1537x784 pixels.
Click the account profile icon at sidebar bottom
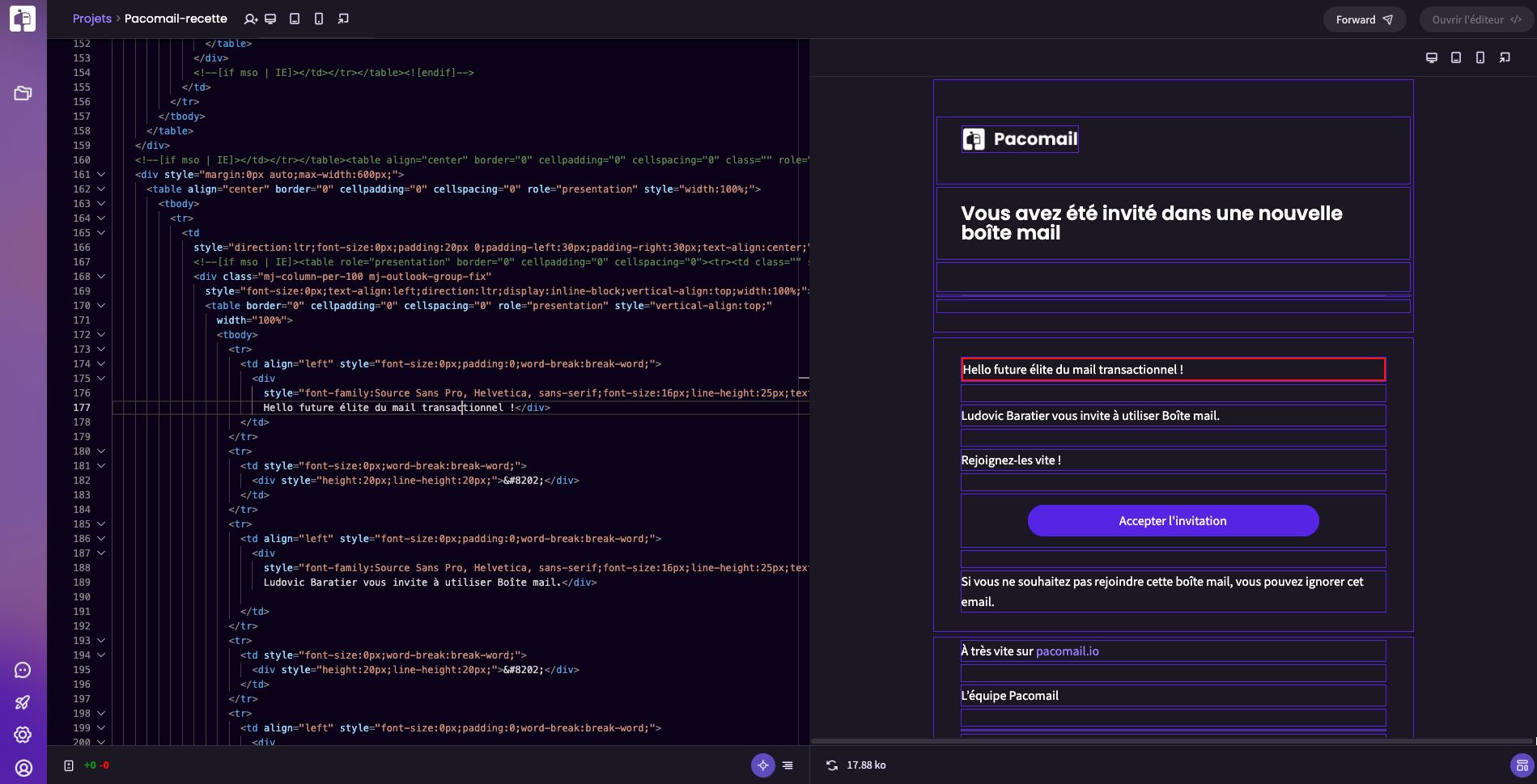coord(23,767)
